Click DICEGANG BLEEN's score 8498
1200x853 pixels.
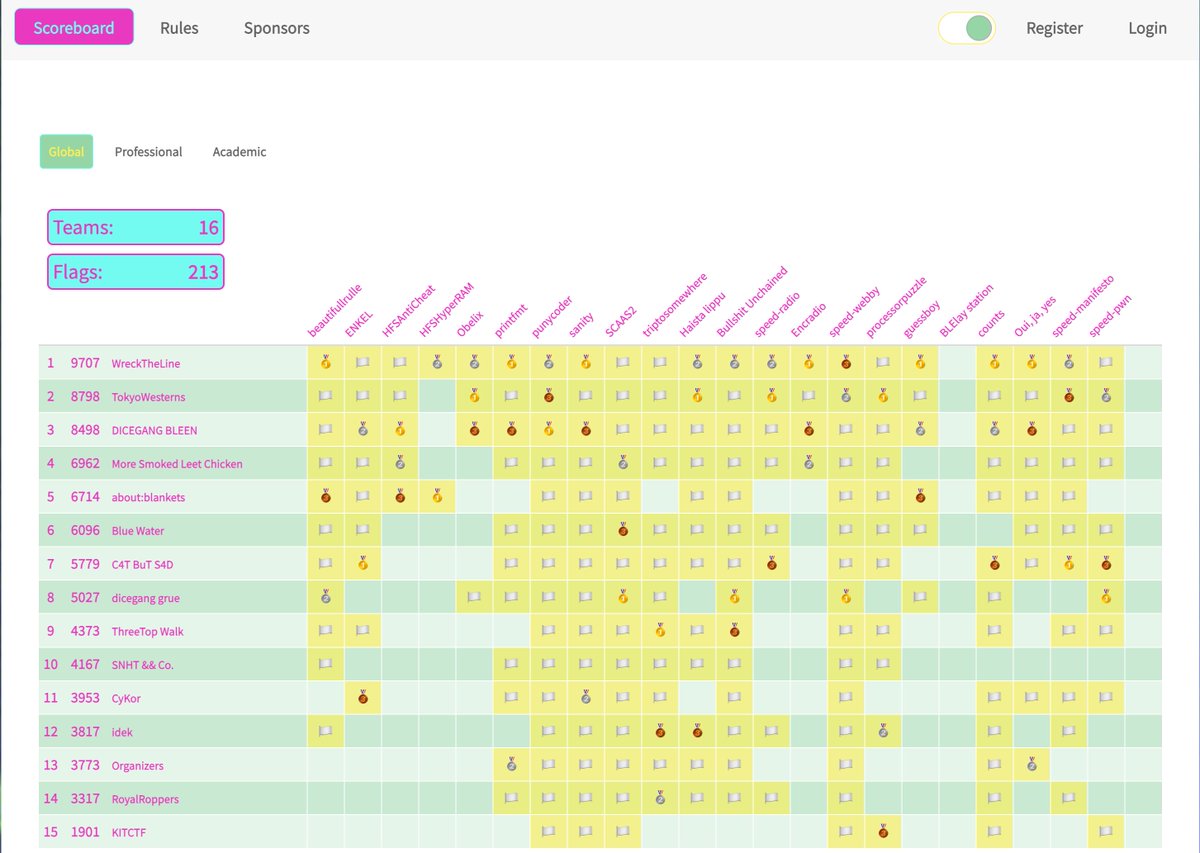pos(85,430)
